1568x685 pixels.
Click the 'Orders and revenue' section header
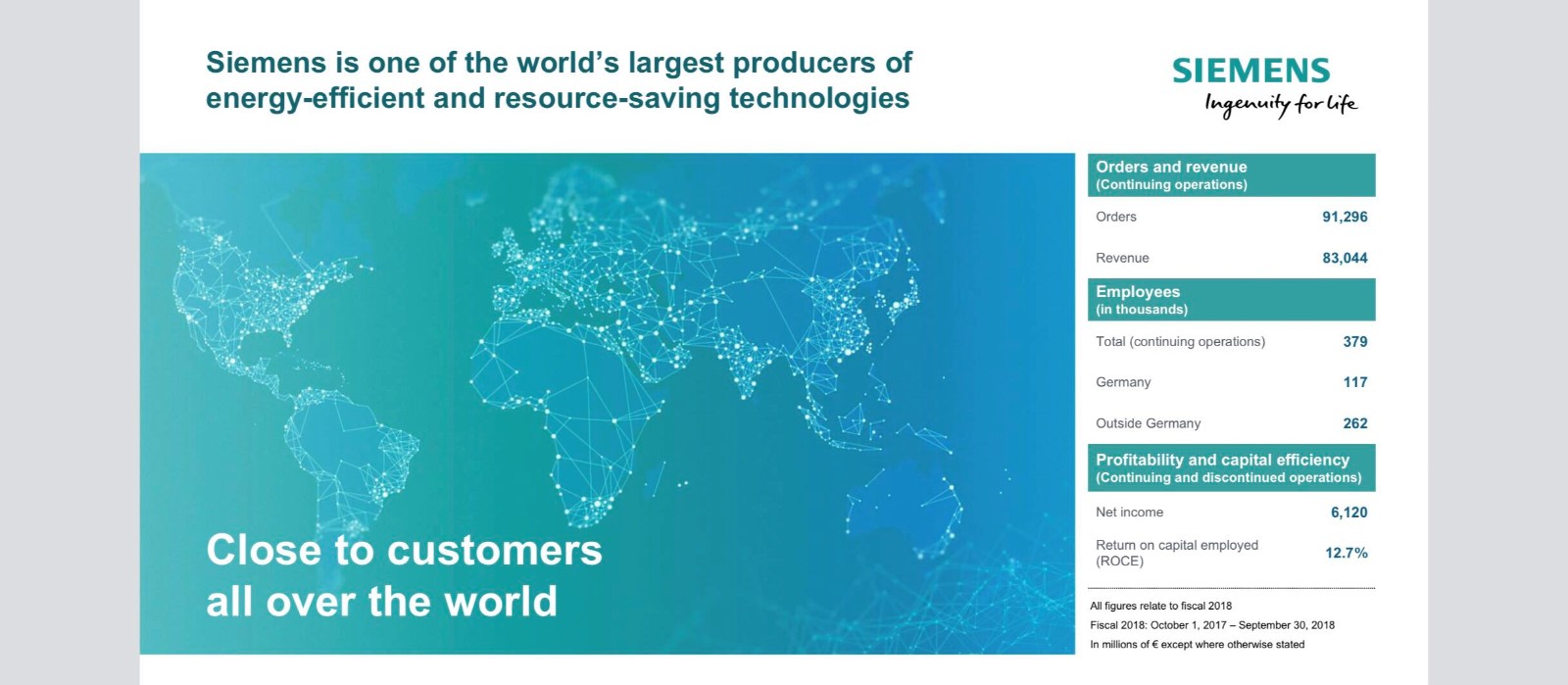coord(1171,168)
